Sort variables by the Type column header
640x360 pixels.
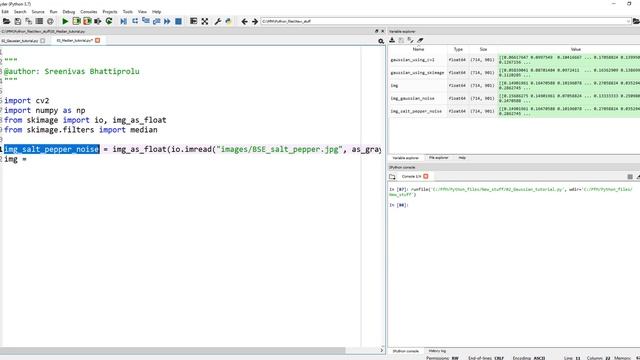[x=458, y=49]
